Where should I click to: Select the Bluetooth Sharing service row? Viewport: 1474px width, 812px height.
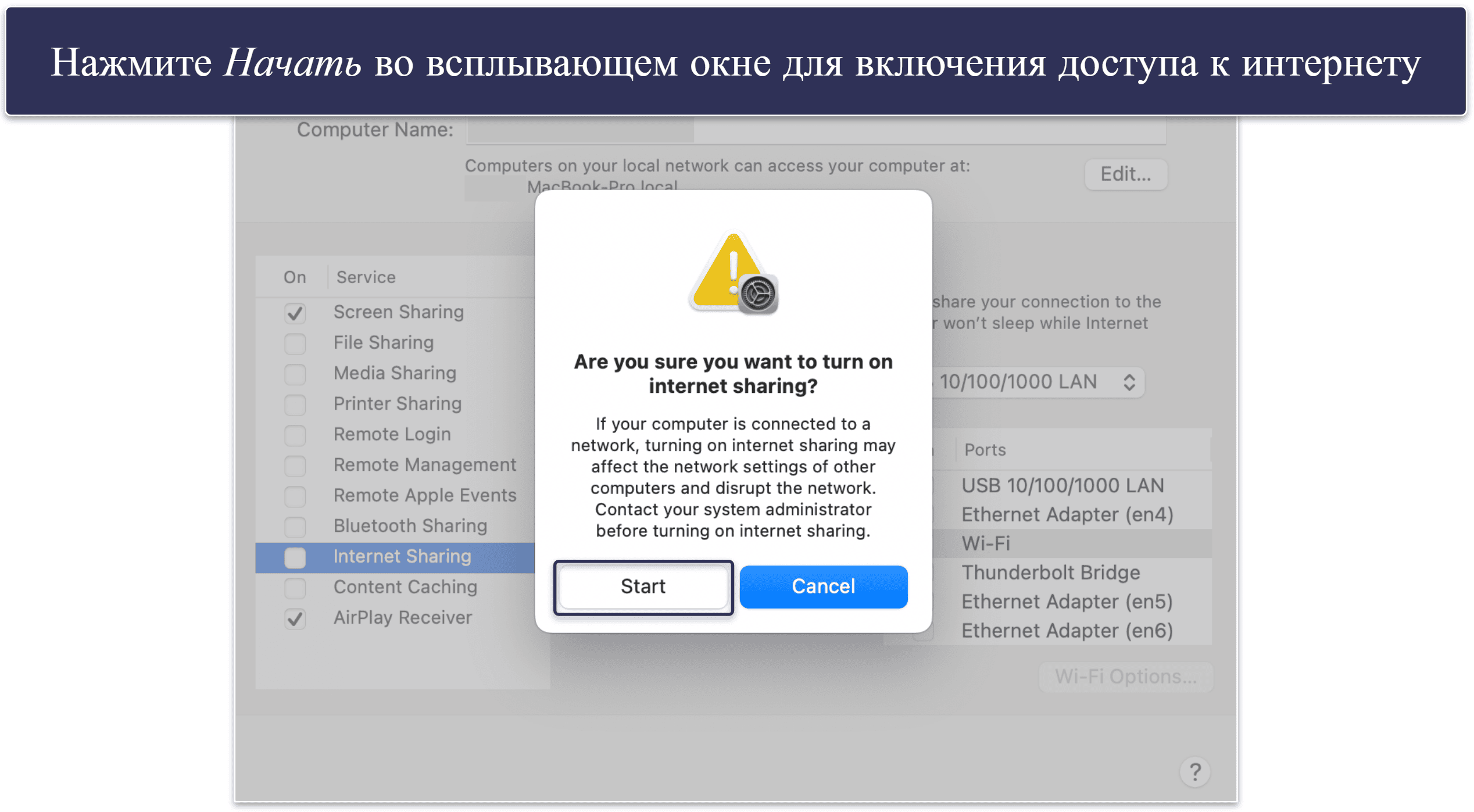[x=395, y=526]
